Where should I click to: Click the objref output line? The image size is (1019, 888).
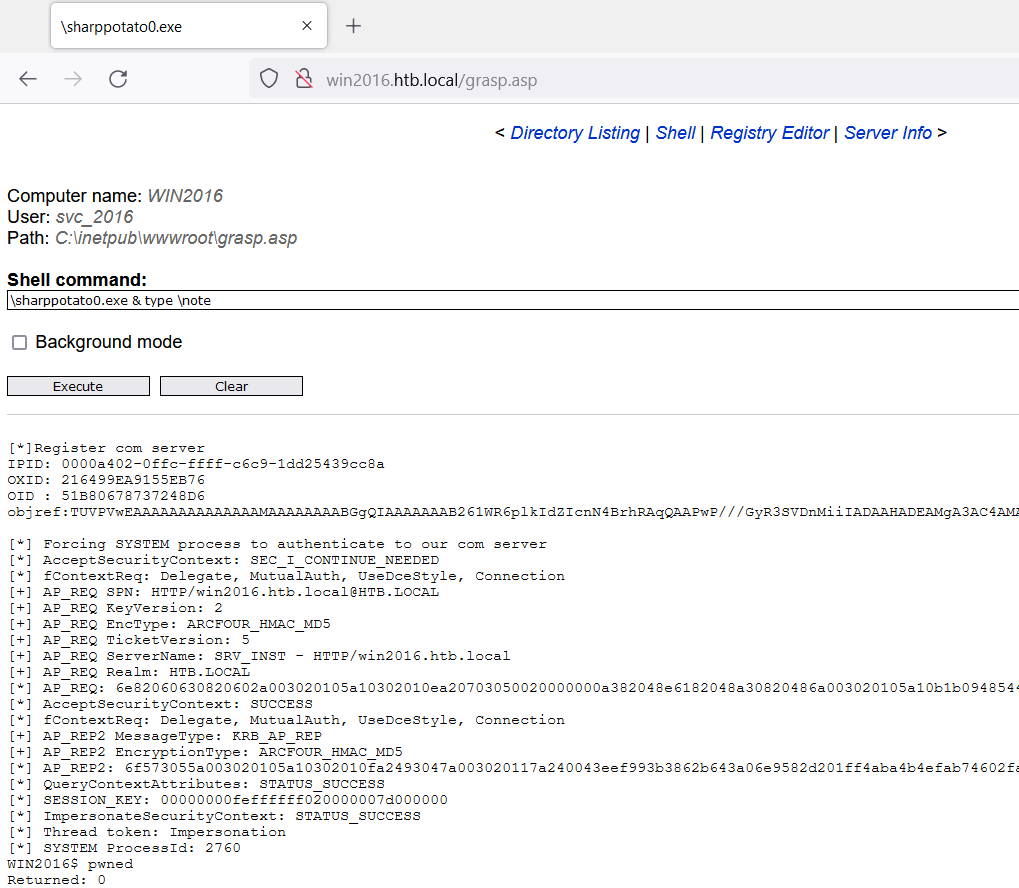click(513, 512)
